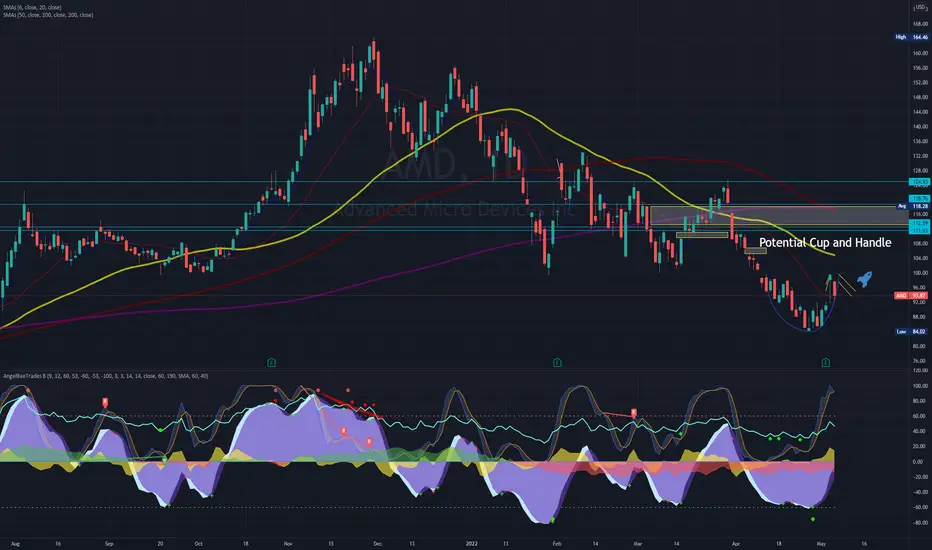Click the 124.93 horizontal line price label
The image size is (932, 550).
coord(919,181)
